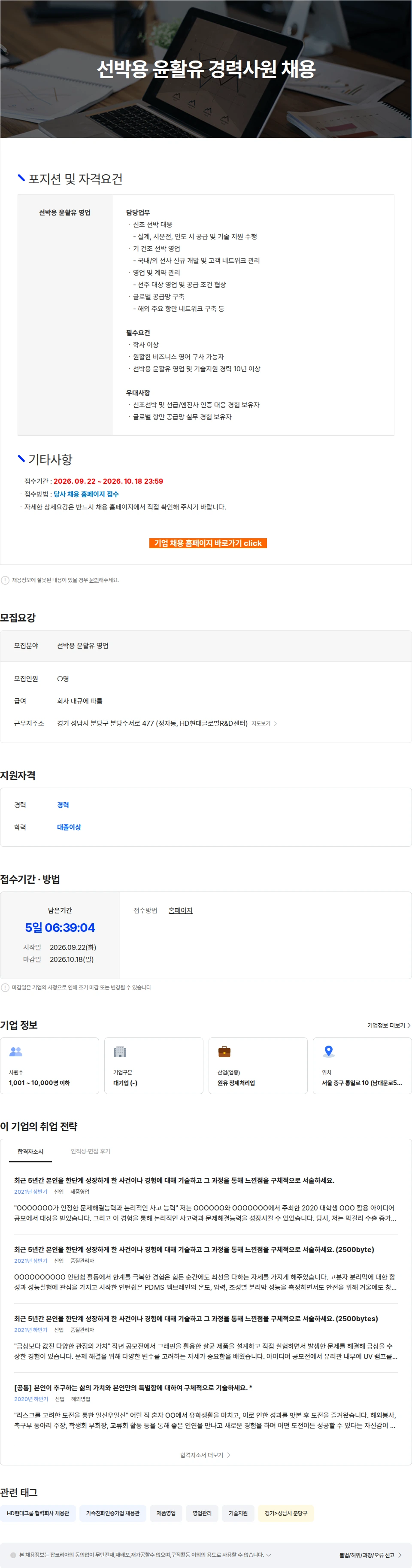Click the info icon beside 마감일은 기업의 사정
Image resolution: width=412 pixels, height=1568 pixels.
coord(5,987)
